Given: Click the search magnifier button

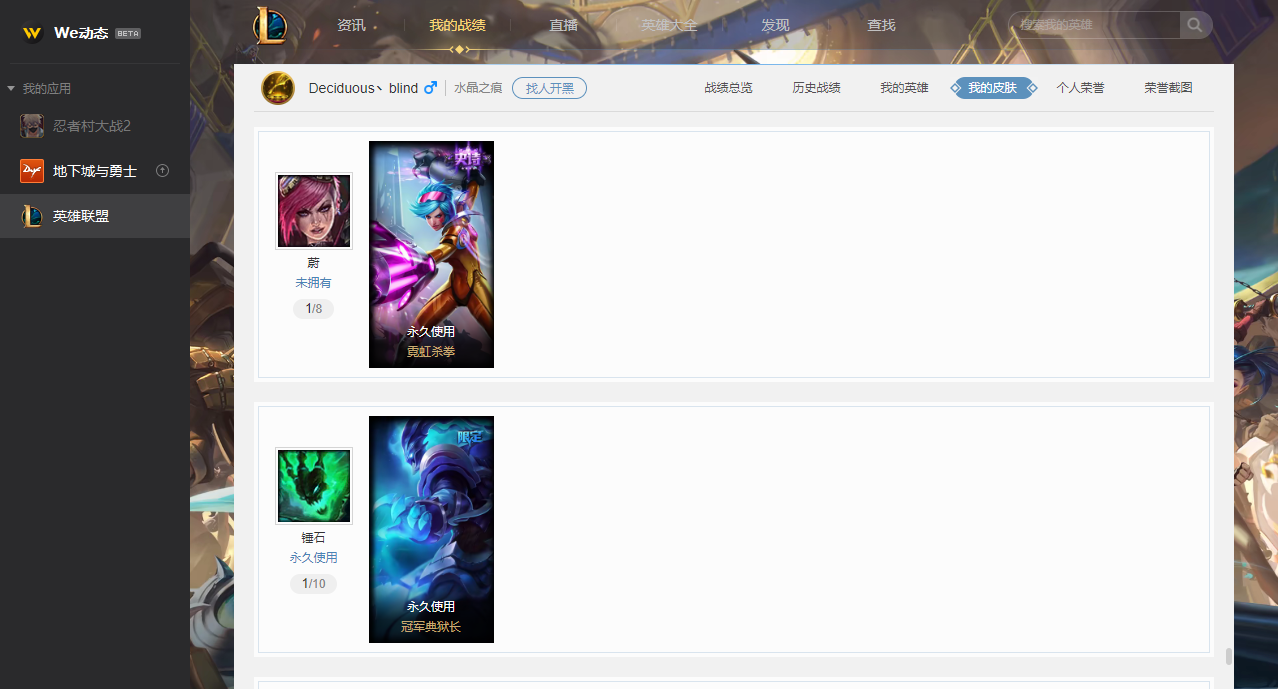Looking at the screenshot, I should pyautogui.click(x=1196, y=25).
